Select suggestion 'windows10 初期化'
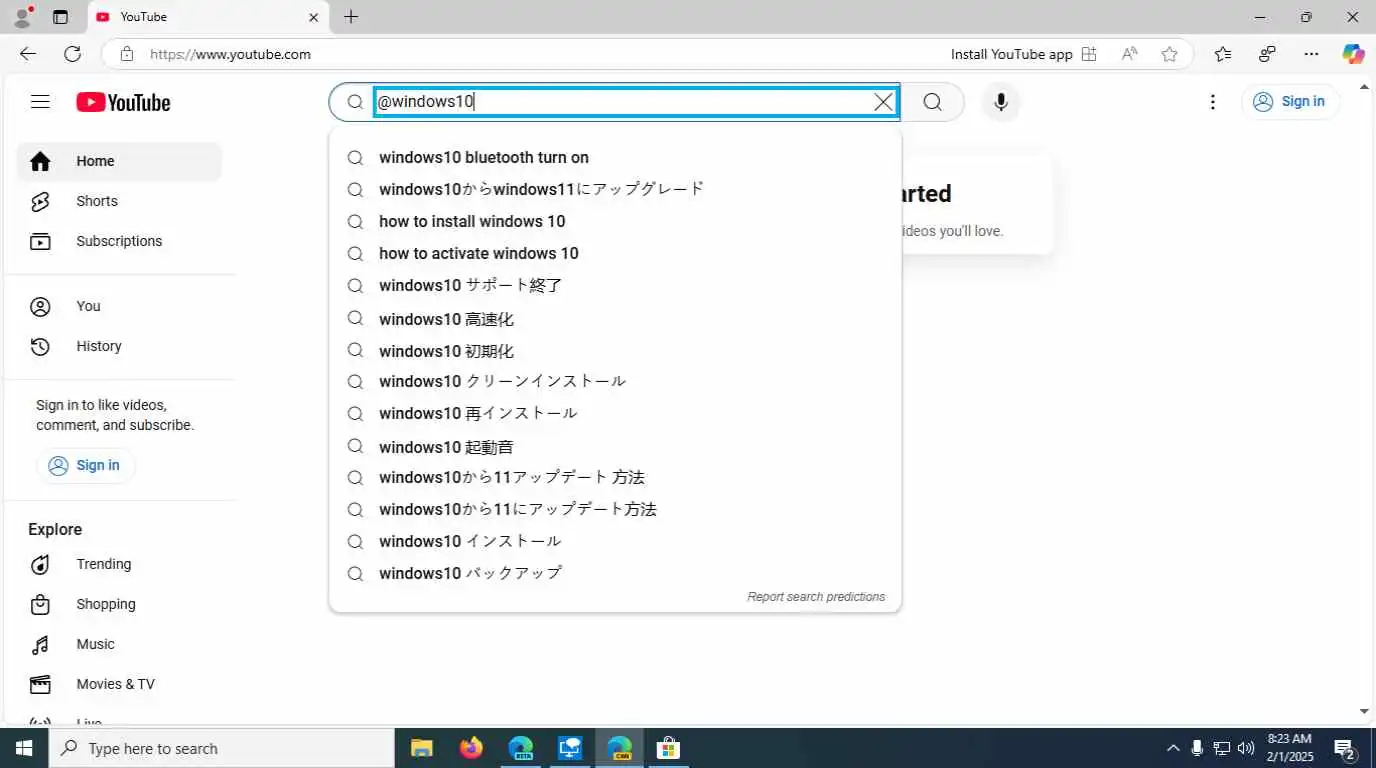Image resolution: width=1376 pixels, height=768 pixels. tap(615, 351)
